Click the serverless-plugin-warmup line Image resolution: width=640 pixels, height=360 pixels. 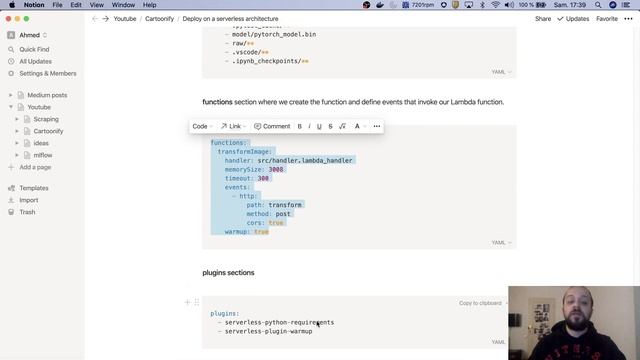[269, 331]
